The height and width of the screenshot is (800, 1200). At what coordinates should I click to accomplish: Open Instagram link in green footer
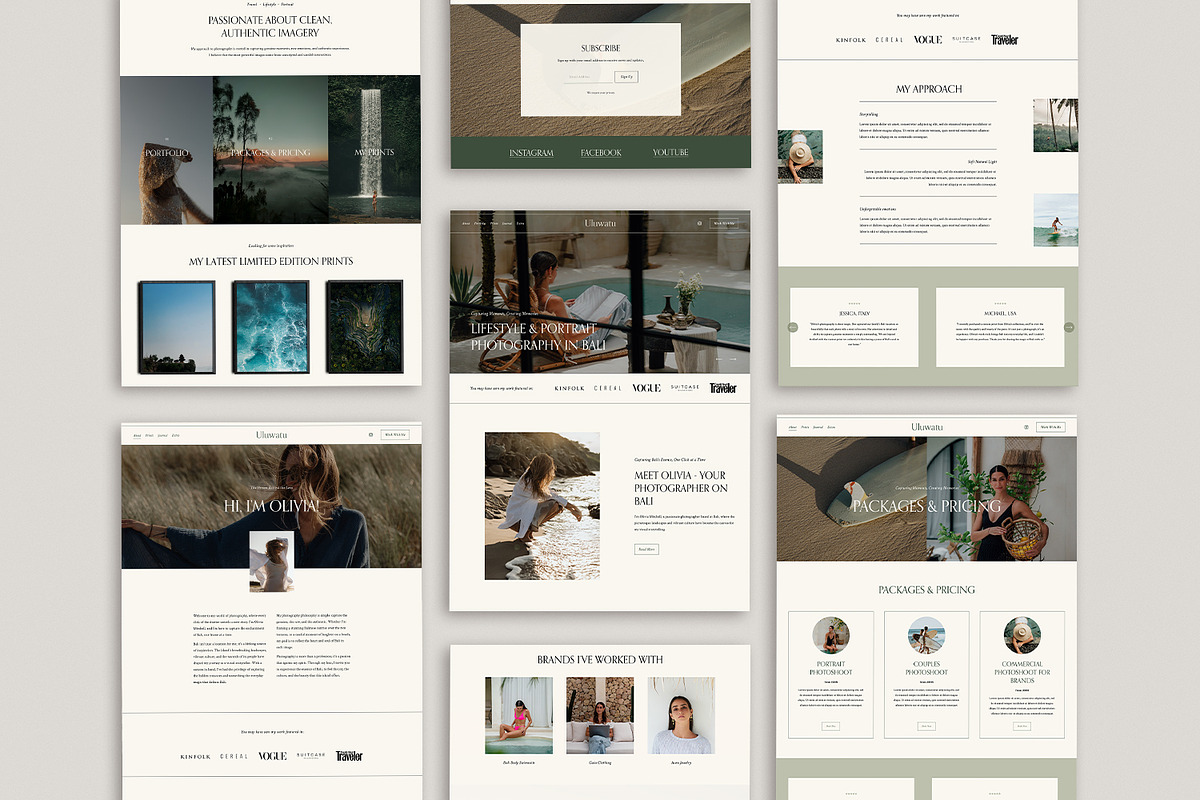531,153
